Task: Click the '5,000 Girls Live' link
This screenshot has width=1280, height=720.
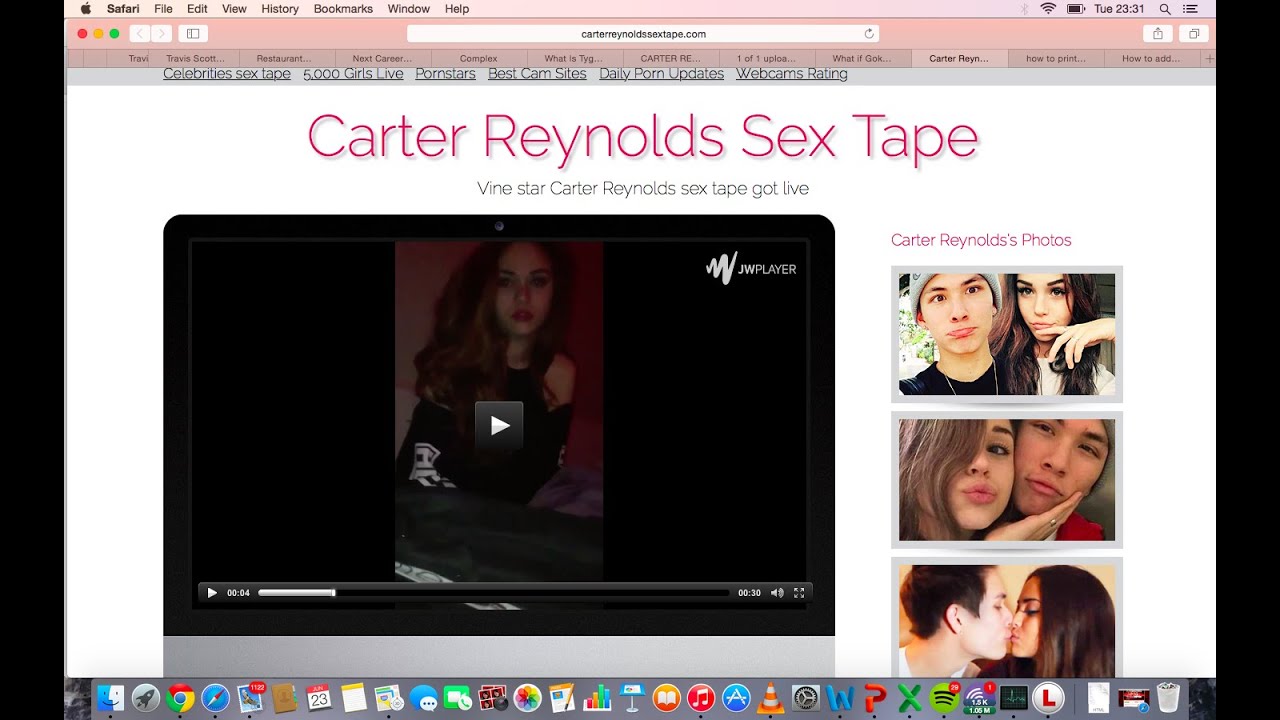Action: coord(353,74)
